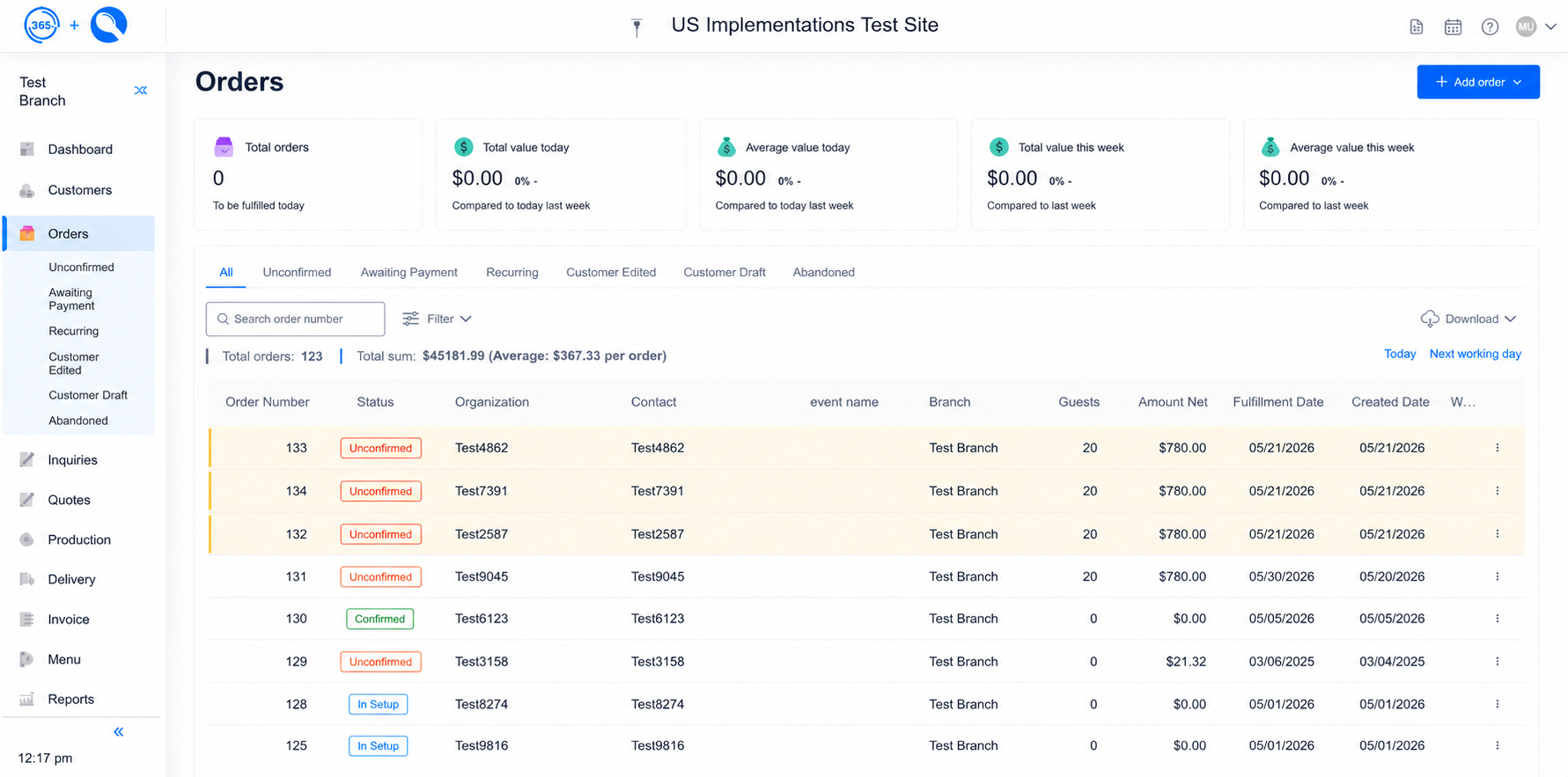Open Customer Edited submenu in sidebar
The height and width of the screenshot is (777, 1568).
coord(73,363)
